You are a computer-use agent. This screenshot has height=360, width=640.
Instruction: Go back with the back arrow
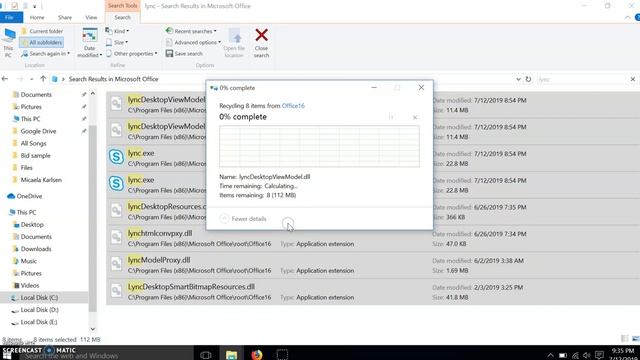(x=5, y=79)
